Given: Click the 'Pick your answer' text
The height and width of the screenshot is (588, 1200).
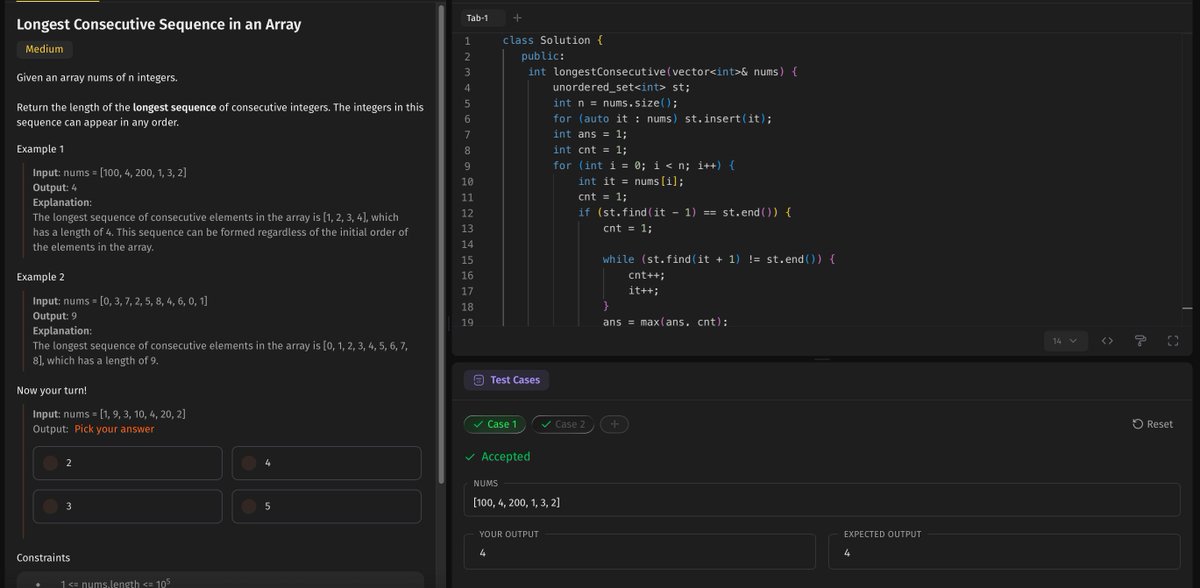Looking at the screenshot, I should click(114, 429).
